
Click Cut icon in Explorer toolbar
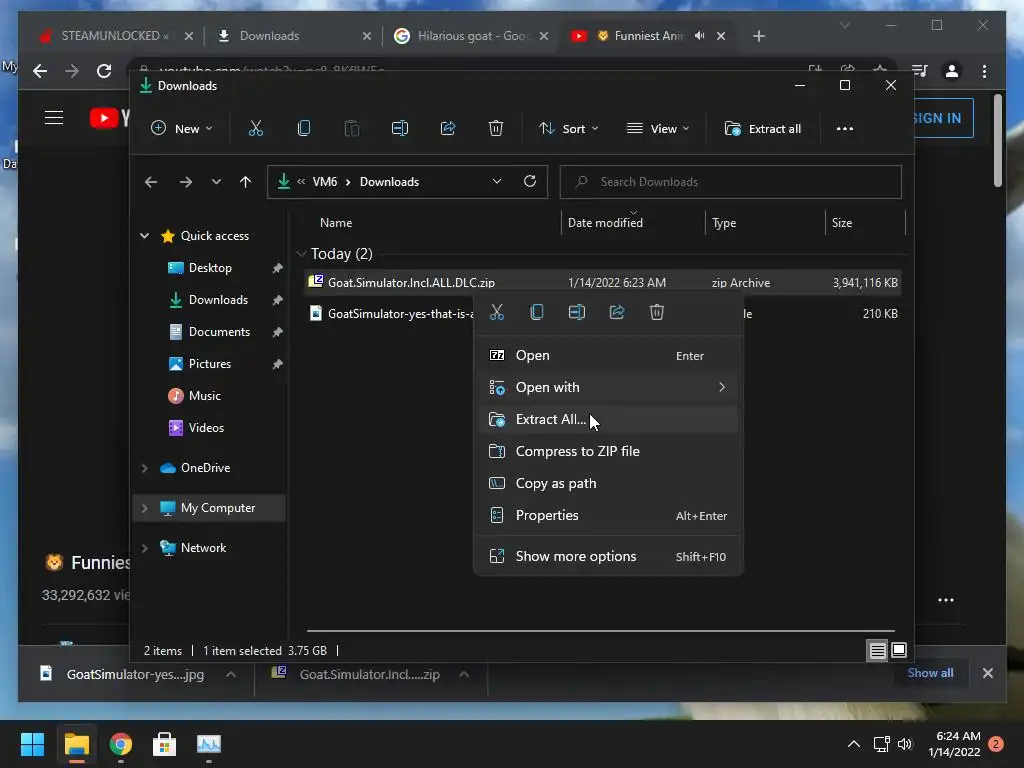pyautogui.click(x=255, y=129)
